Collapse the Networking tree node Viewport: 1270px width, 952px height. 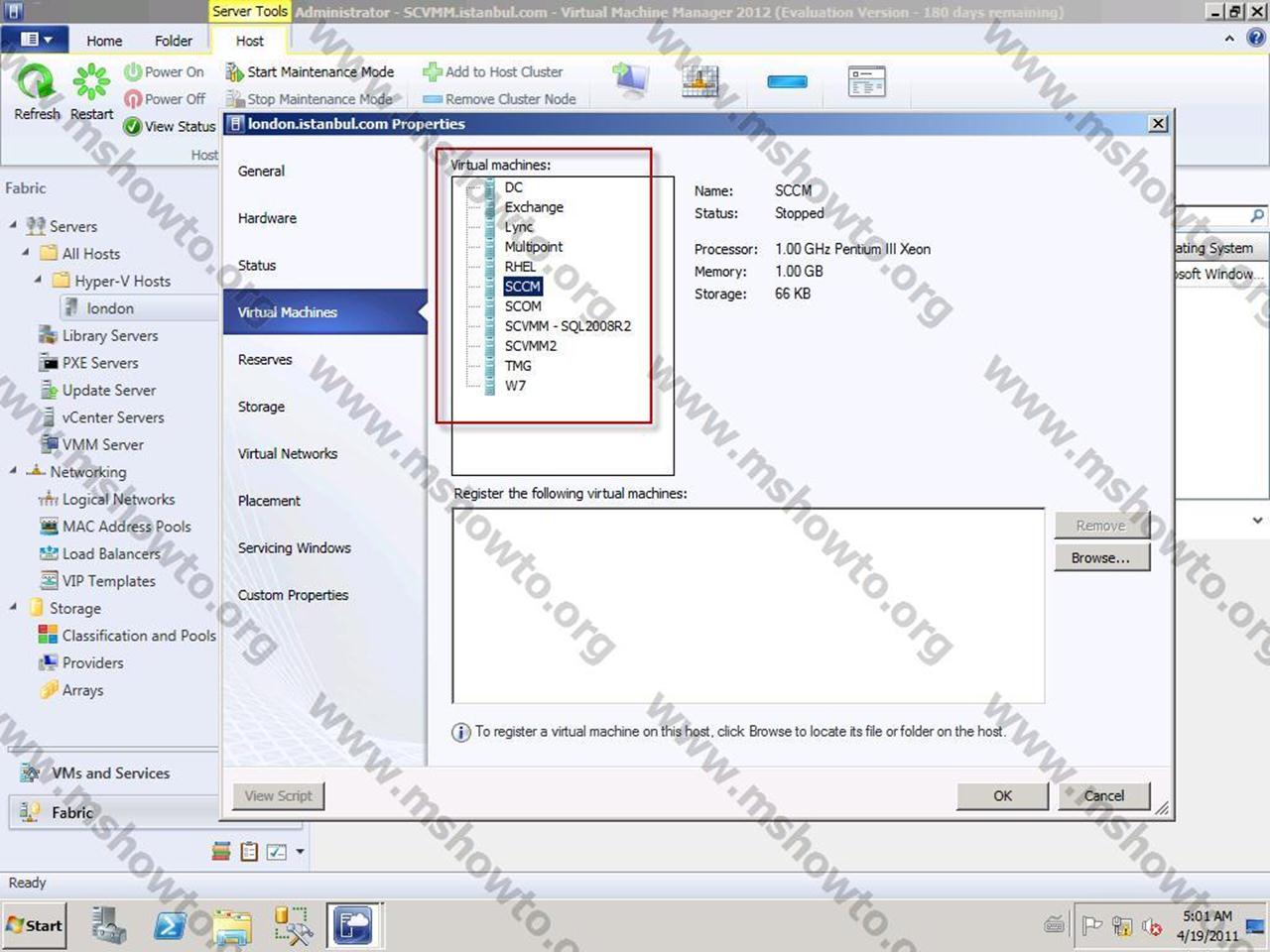tap(13, 471)
